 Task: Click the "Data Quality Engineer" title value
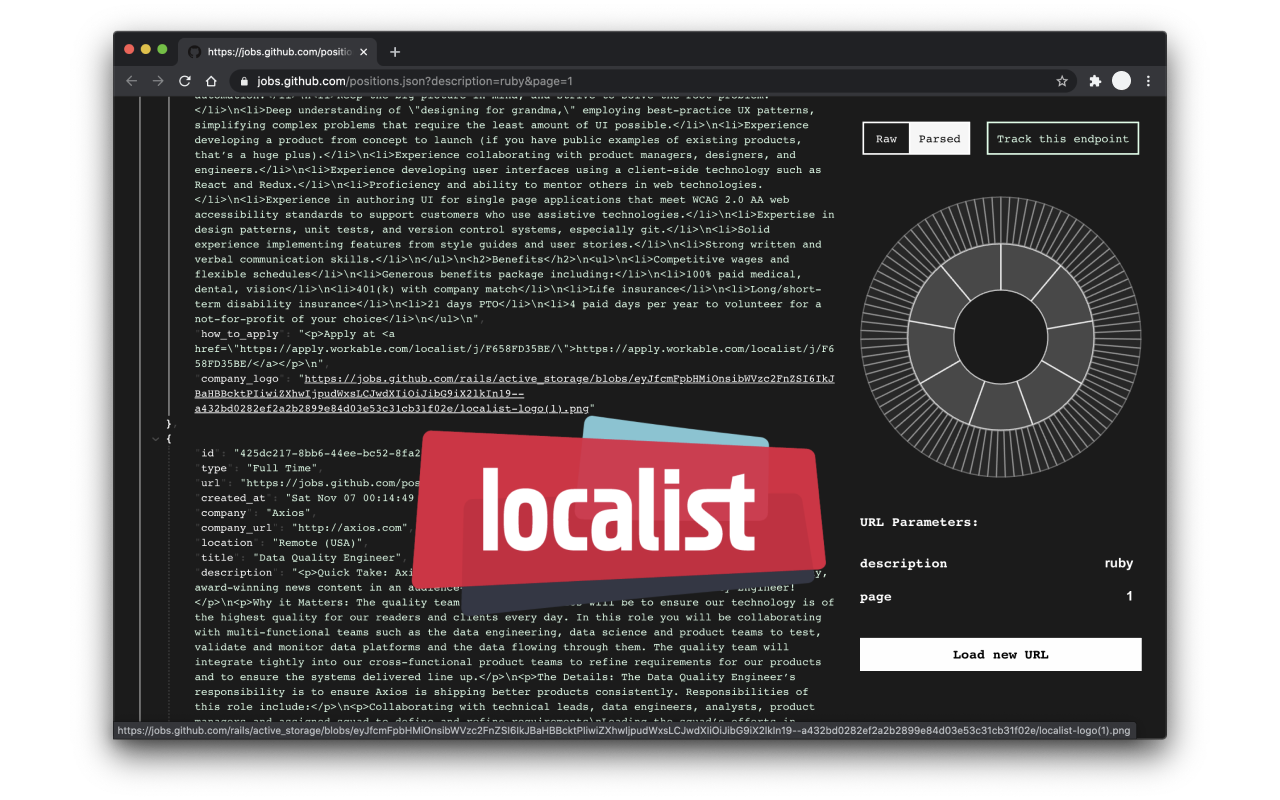point(327,558)
